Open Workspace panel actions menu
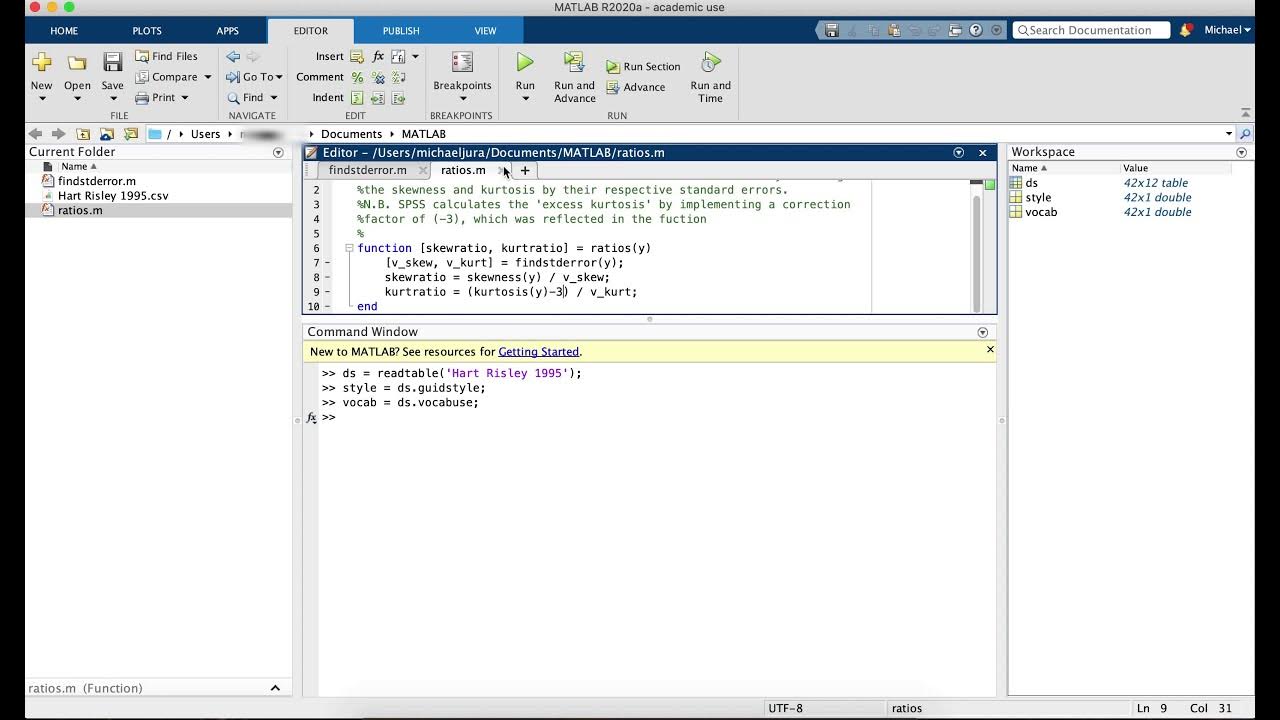Screen dimensions: 1280x720 coord(1241,152)
